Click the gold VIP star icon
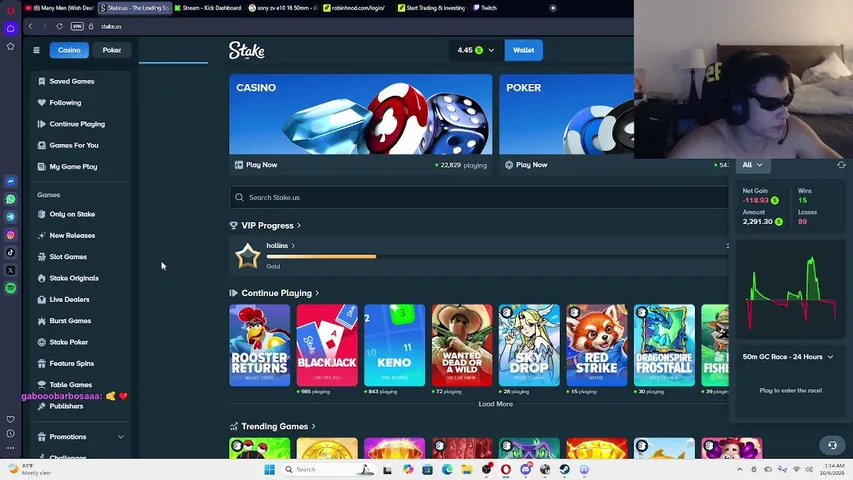Screen dimensions: 853x480 pos(248,255)
